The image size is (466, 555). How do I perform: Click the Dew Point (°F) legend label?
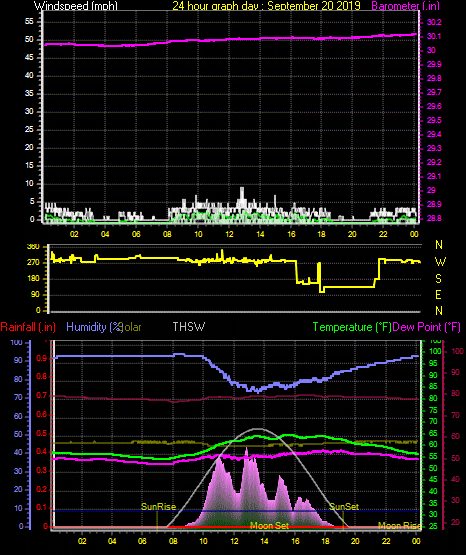coord(427,327)
